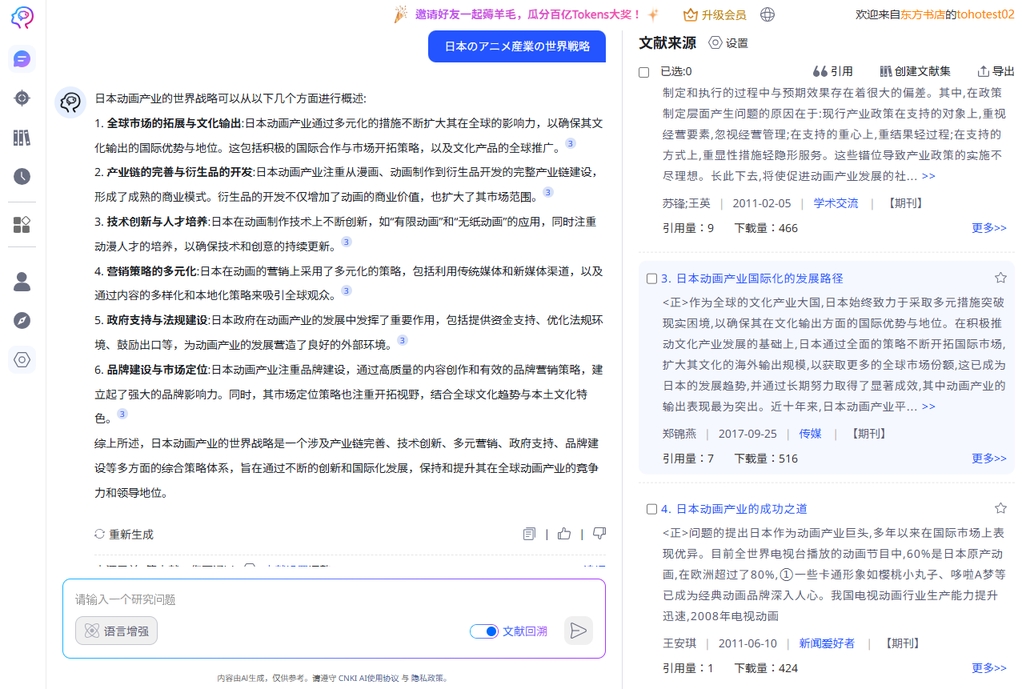Open the 隐私政策 link

[x=426, y=679]
